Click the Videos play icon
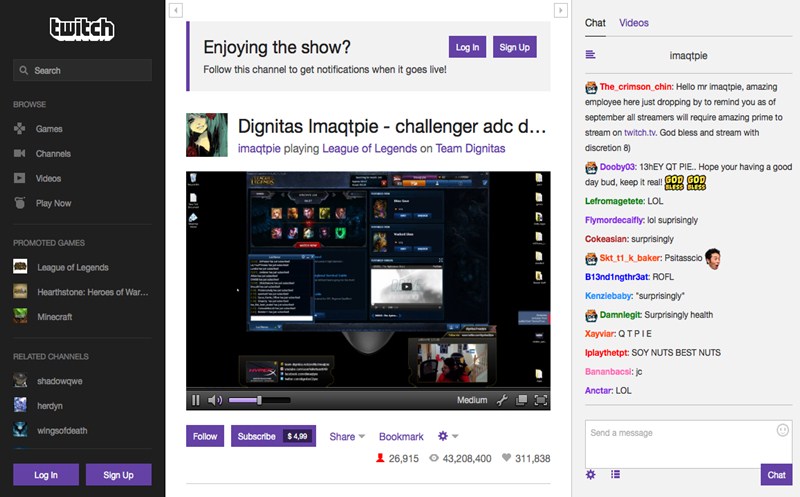The width and height of the screenshot is (800, 497). point(19,178)
